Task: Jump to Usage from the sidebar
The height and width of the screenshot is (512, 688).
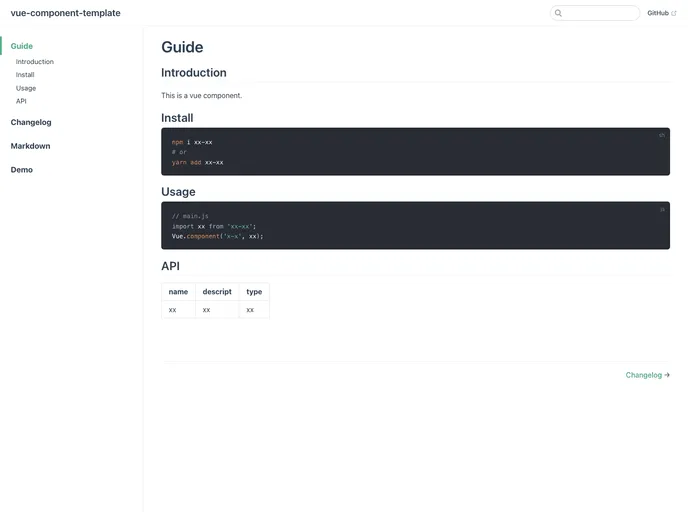Action: 26,88
